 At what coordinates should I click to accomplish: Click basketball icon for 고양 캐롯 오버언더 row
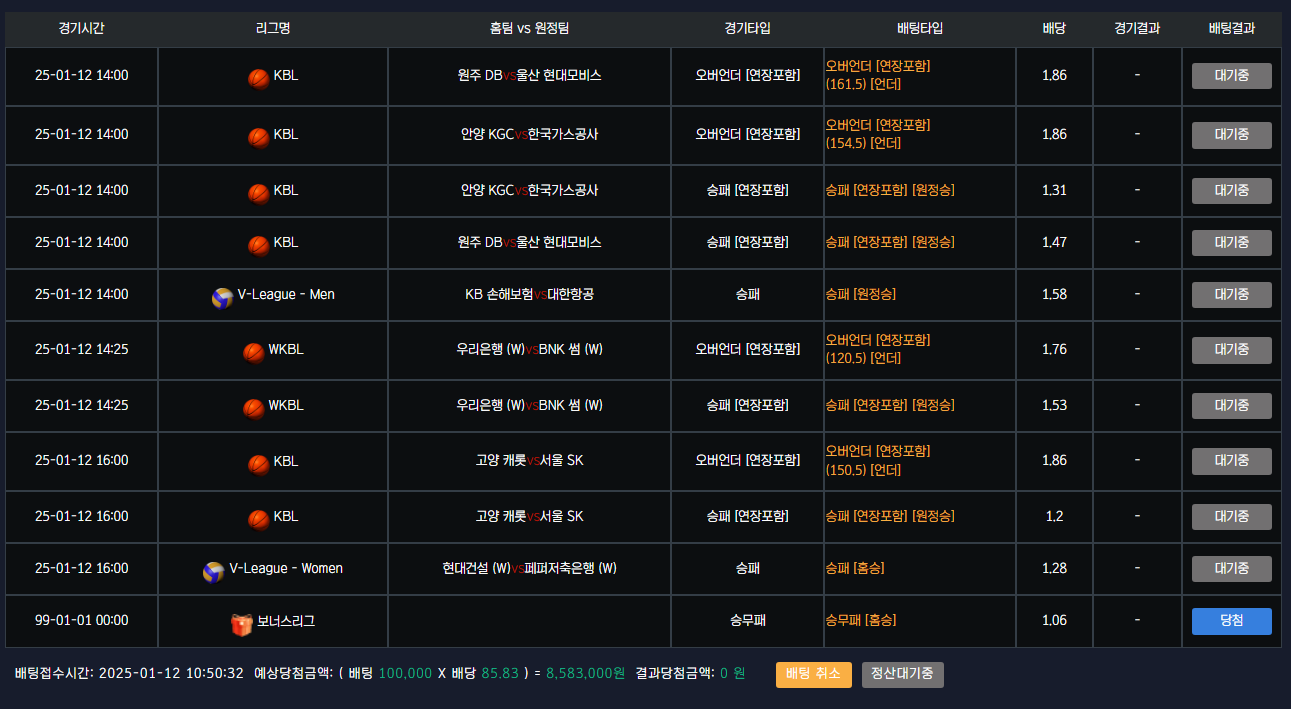(259, 463)
